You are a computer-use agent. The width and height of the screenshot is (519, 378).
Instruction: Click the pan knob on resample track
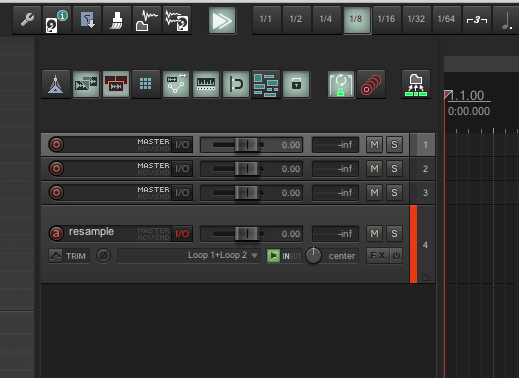coord(313,256)
